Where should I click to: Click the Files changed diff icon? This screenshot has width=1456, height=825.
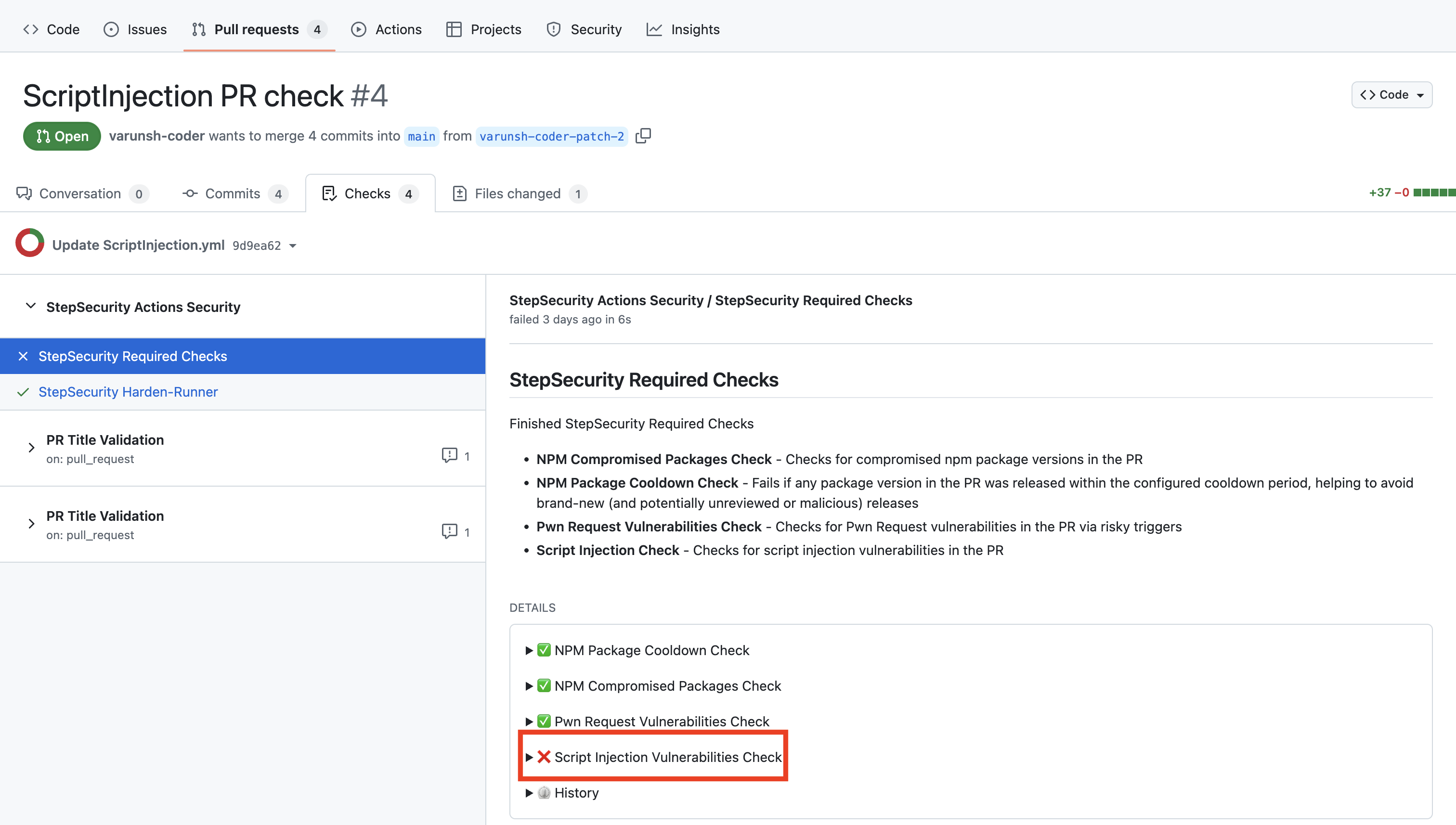pyautogui.click(x=460, y=194)
